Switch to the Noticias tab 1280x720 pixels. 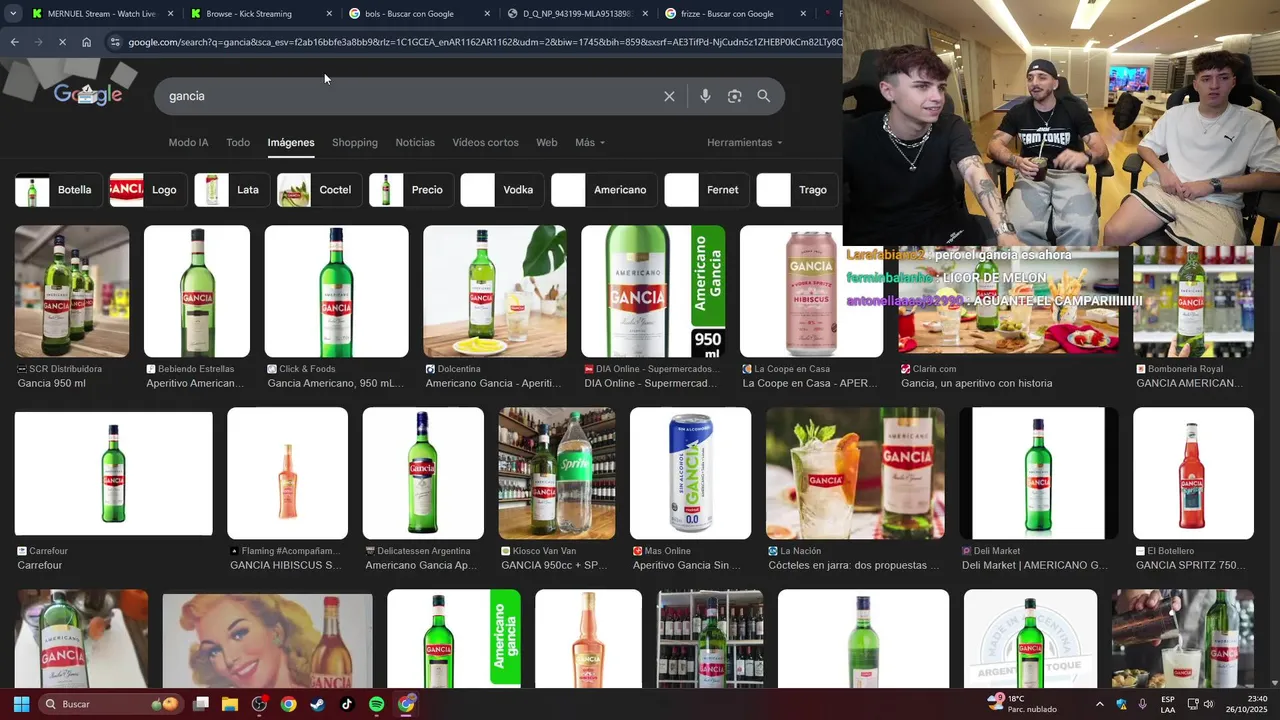point(415,142)
